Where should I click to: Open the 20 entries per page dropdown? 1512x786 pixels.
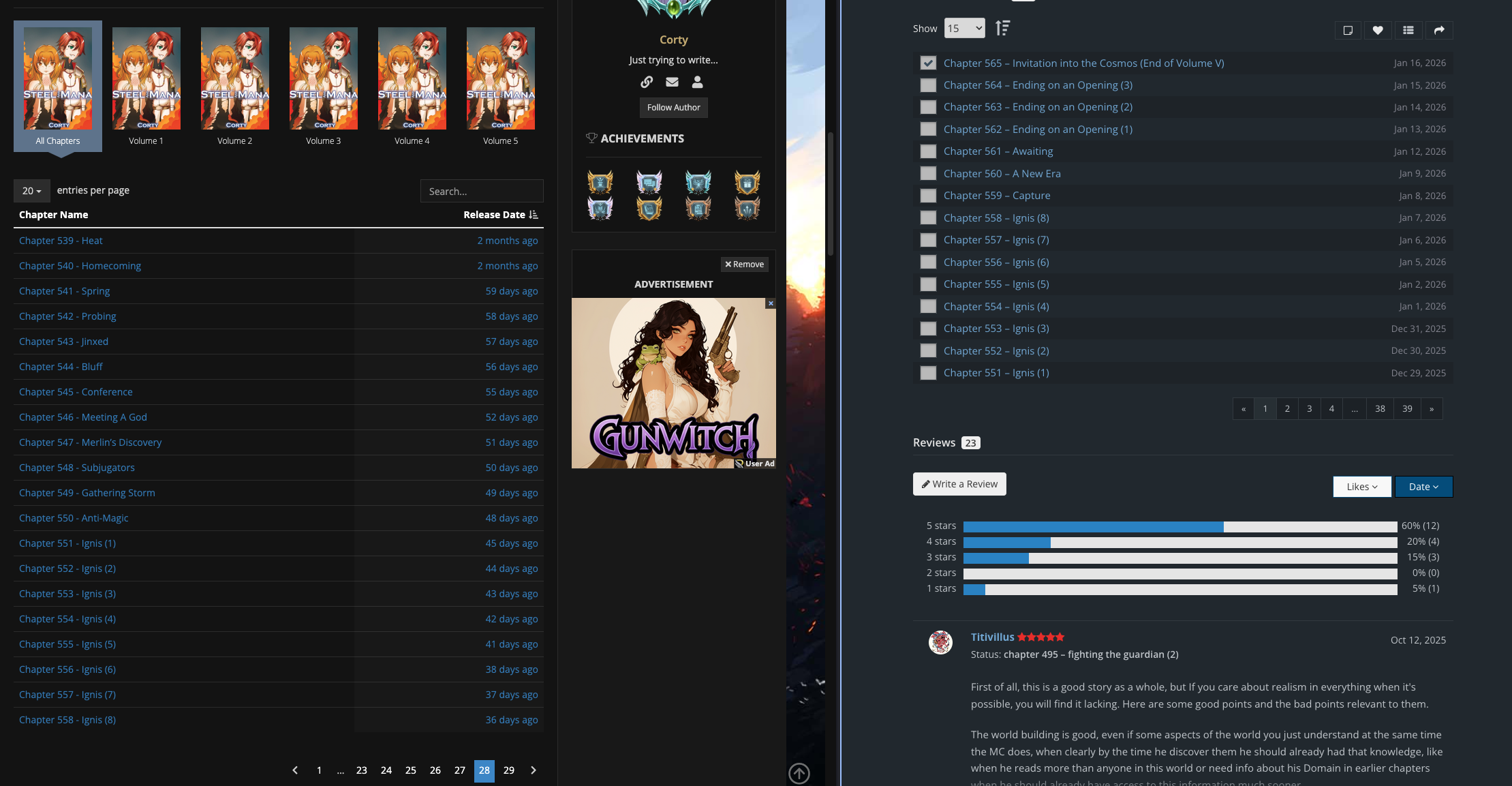pos(31,191)
